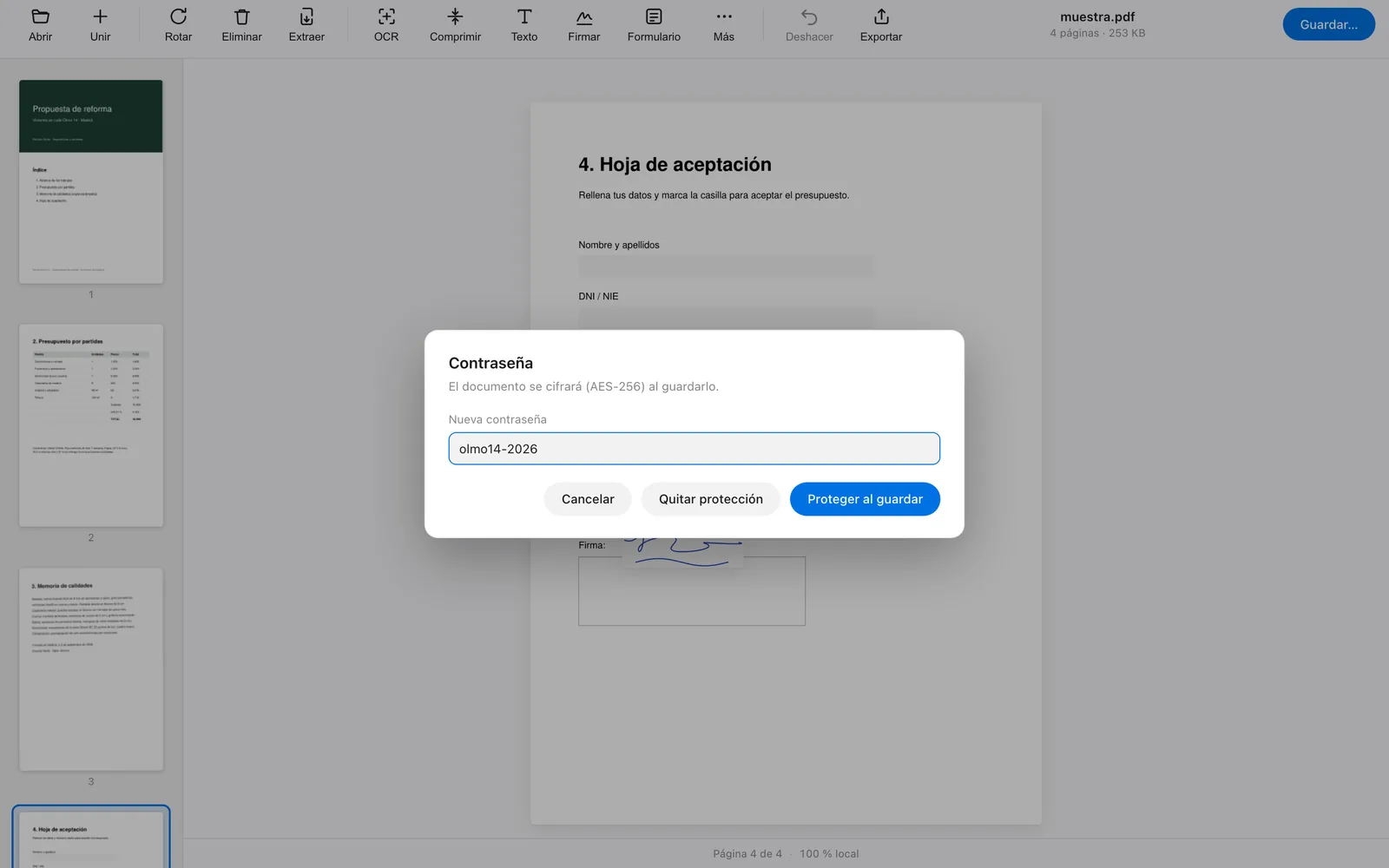1389x868 pixels.
Task: Show more tools with Más
Action: point(724,25)
